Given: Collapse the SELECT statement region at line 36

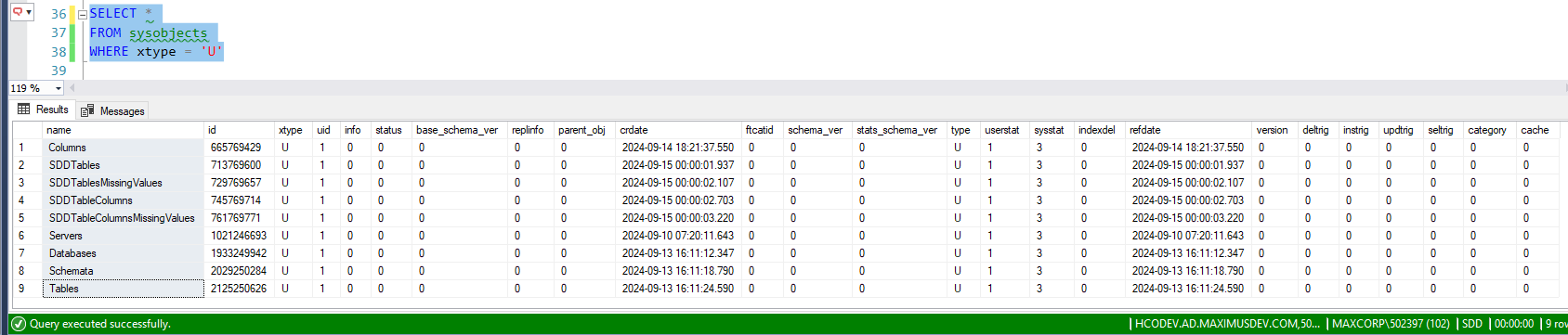Looking at the screenshot, I should pos(83,14).
